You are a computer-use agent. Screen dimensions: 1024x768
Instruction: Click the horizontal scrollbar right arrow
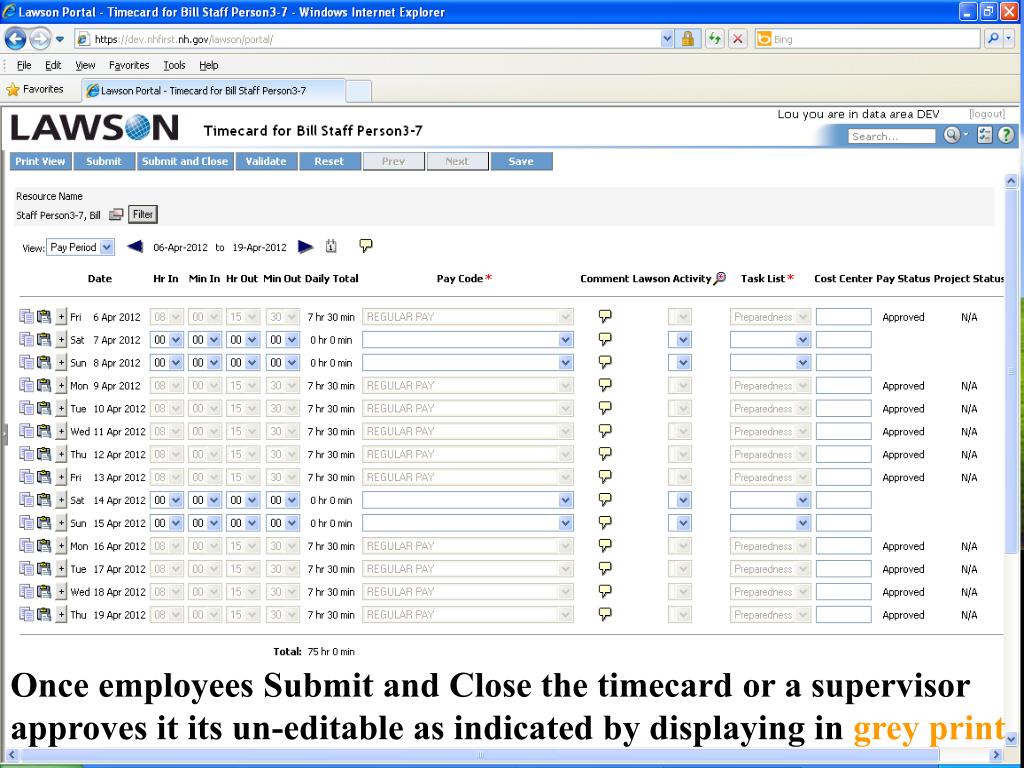(x=996, y=755)
